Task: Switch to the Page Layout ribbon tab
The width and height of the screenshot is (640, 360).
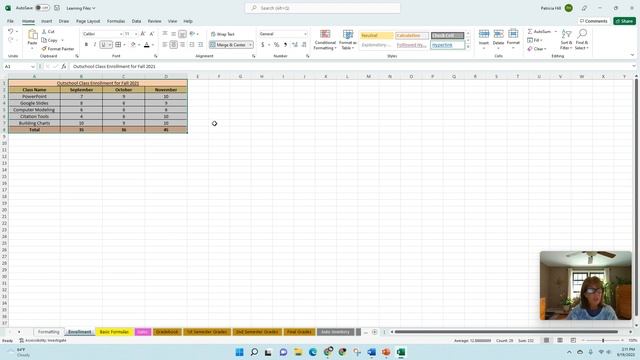Action: (x=88, y=21)
